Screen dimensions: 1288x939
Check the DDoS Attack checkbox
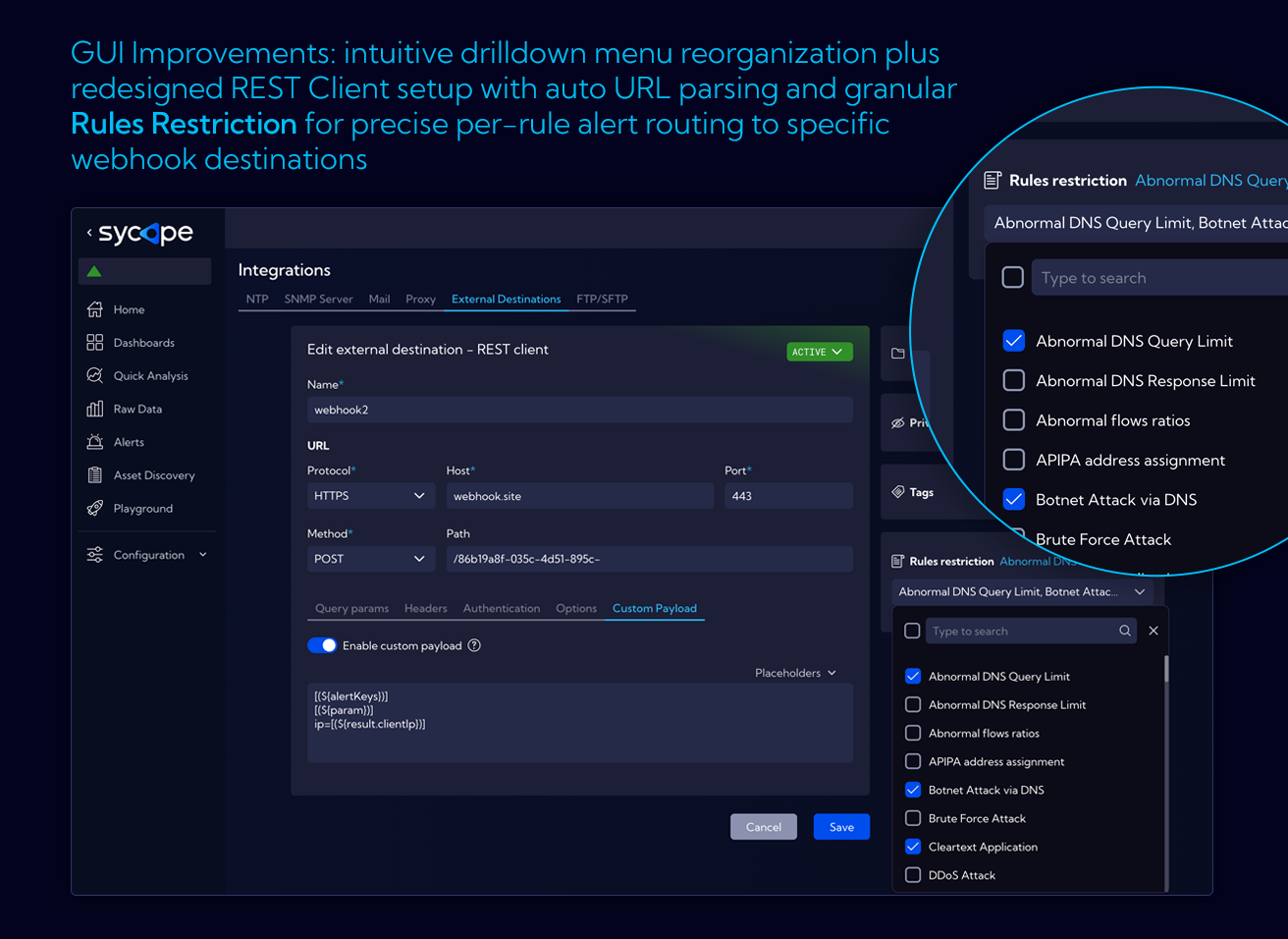click(x=913, y=875)
